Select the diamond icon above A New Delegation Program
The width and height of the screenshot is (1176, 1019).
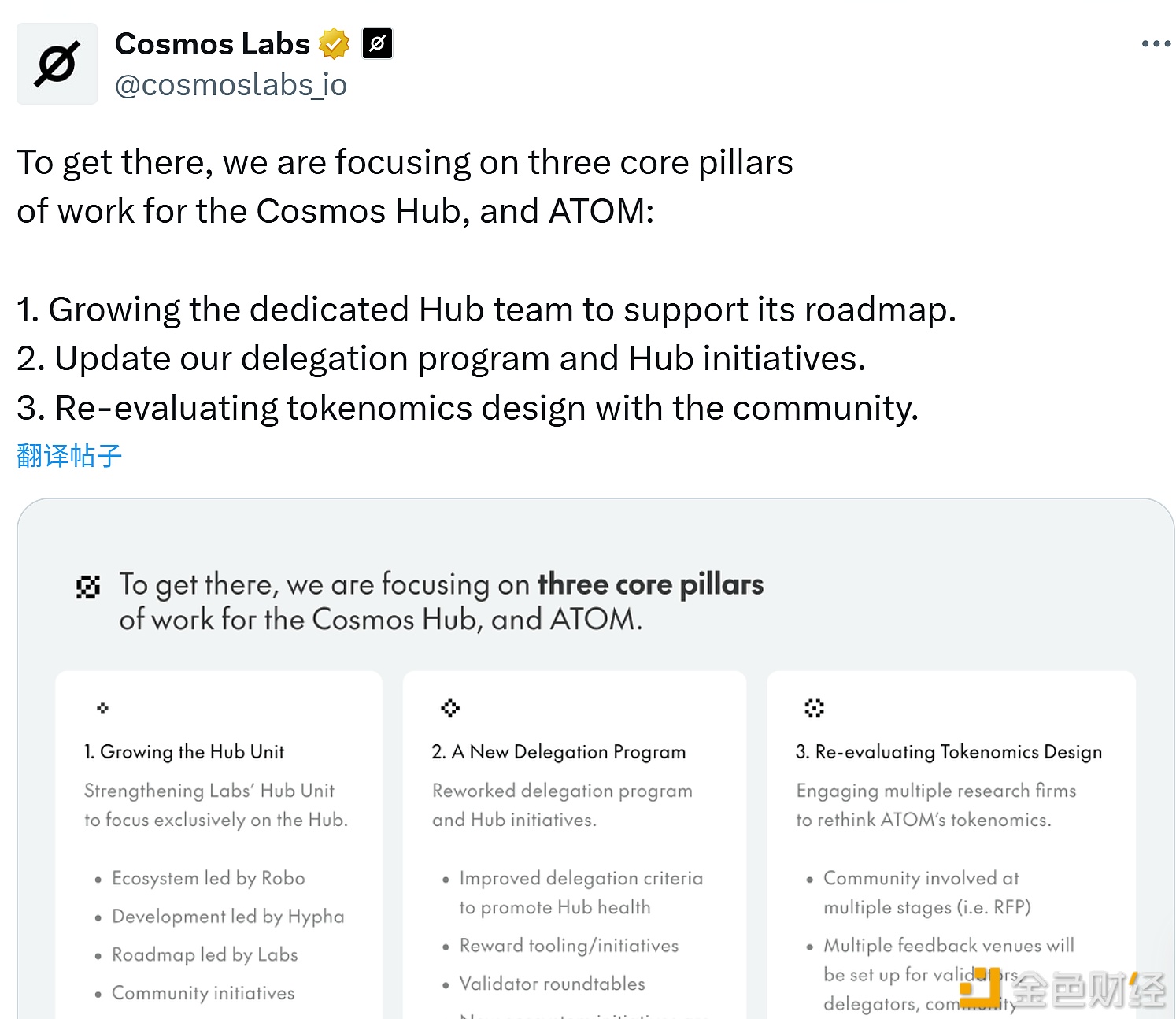pyautogui.click(x=449, y=708)
